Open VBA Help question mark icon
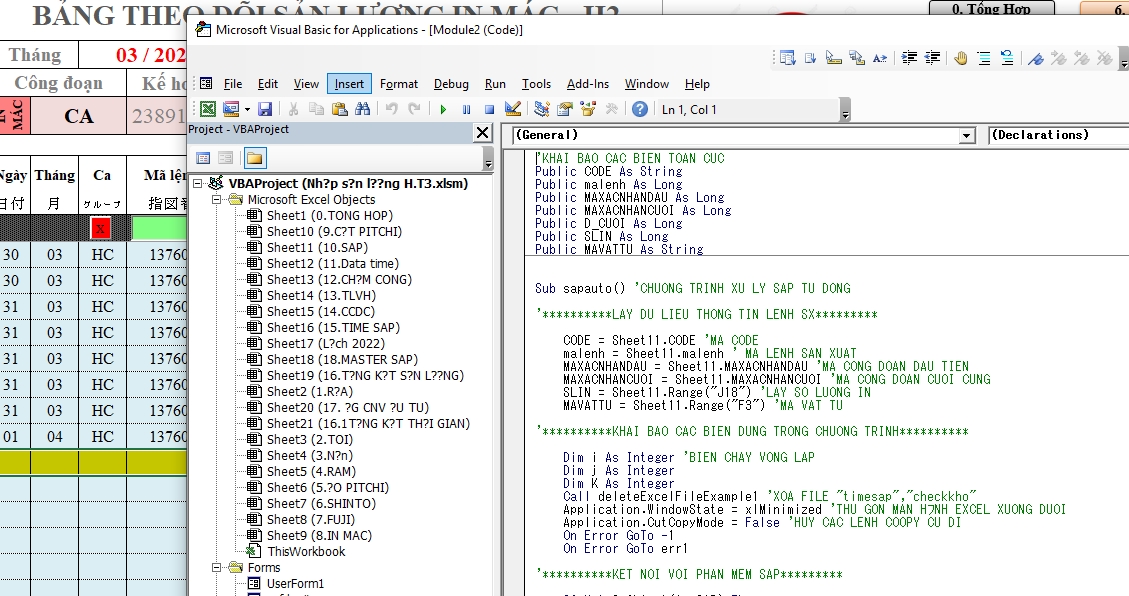Screen dimensions: 1129x596 click(639, 109)
